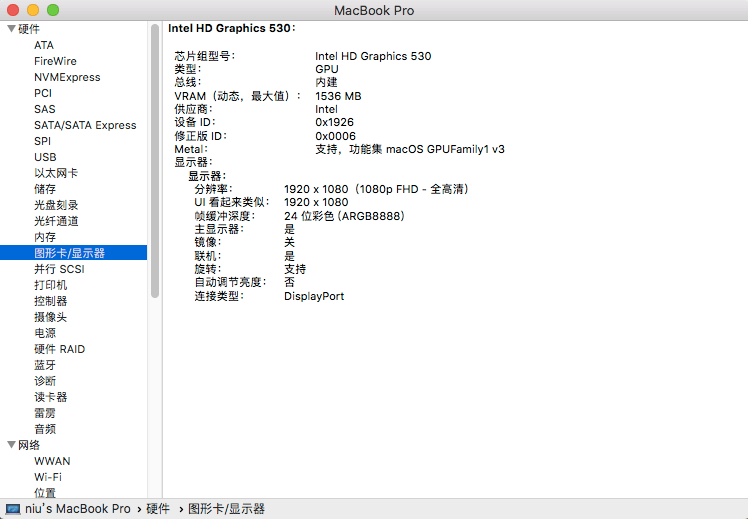
Task: Select 储存 storage entry
Action: 45,189
